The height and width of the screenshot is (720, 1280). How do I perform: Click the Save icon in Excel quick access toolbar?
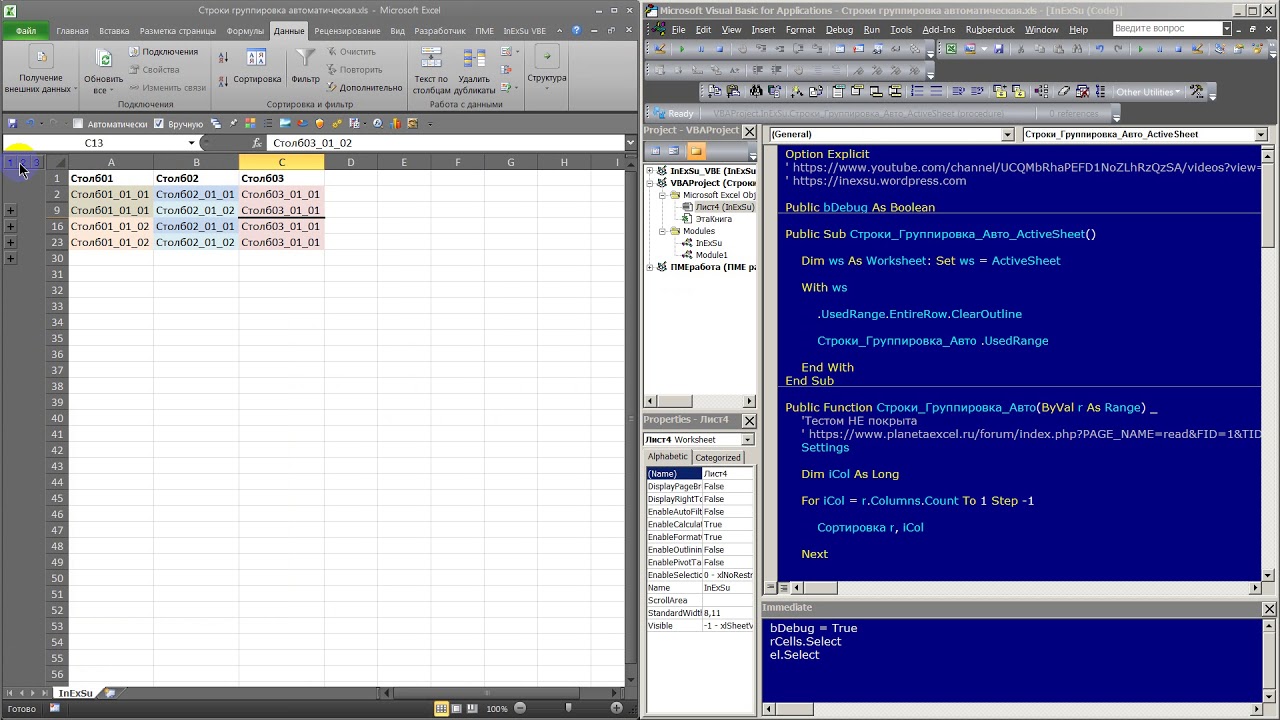(12, 123)
